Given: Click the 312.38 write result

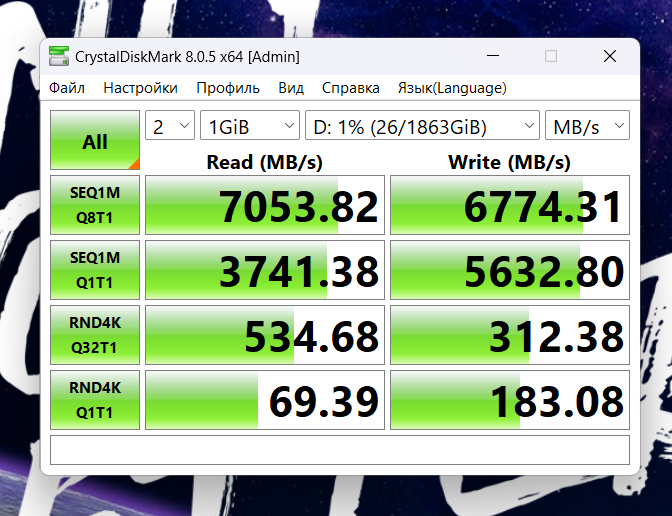Looking at the screenshot, I should click(x=510, y=335).
